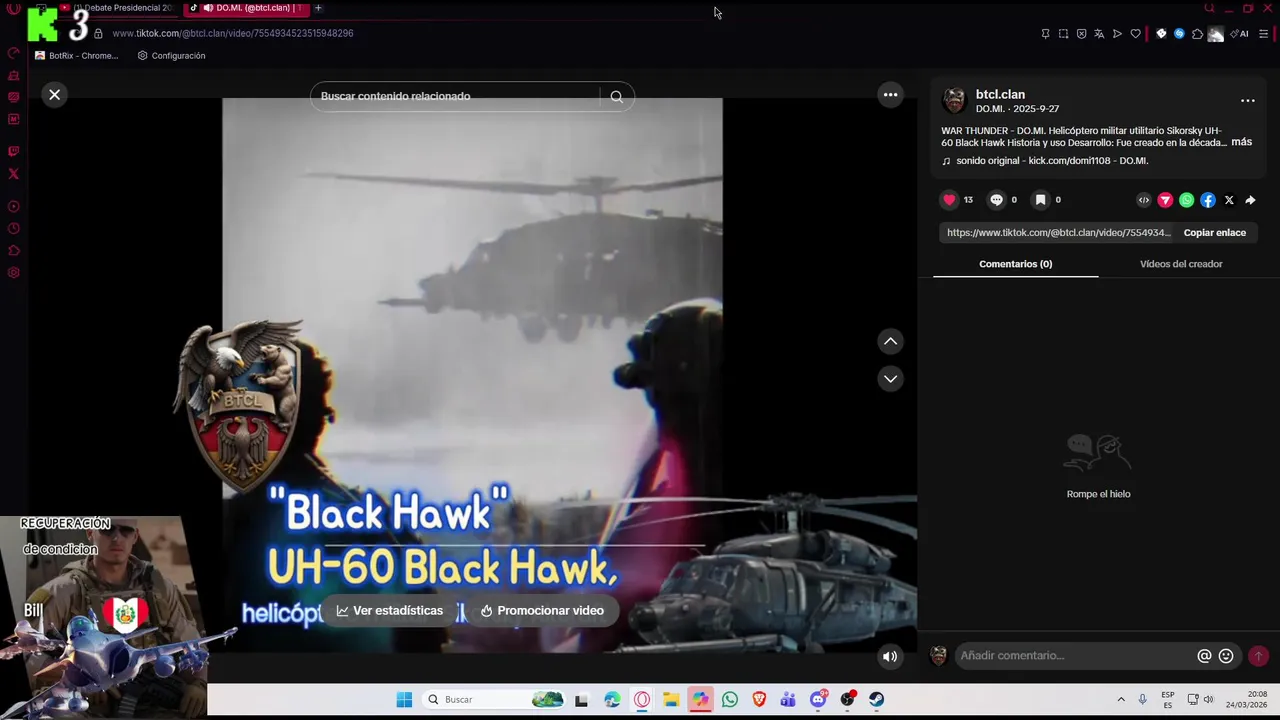Open Configuración bookmark
The width and height of the screenshot is (1280, 720).
(171, 56)
